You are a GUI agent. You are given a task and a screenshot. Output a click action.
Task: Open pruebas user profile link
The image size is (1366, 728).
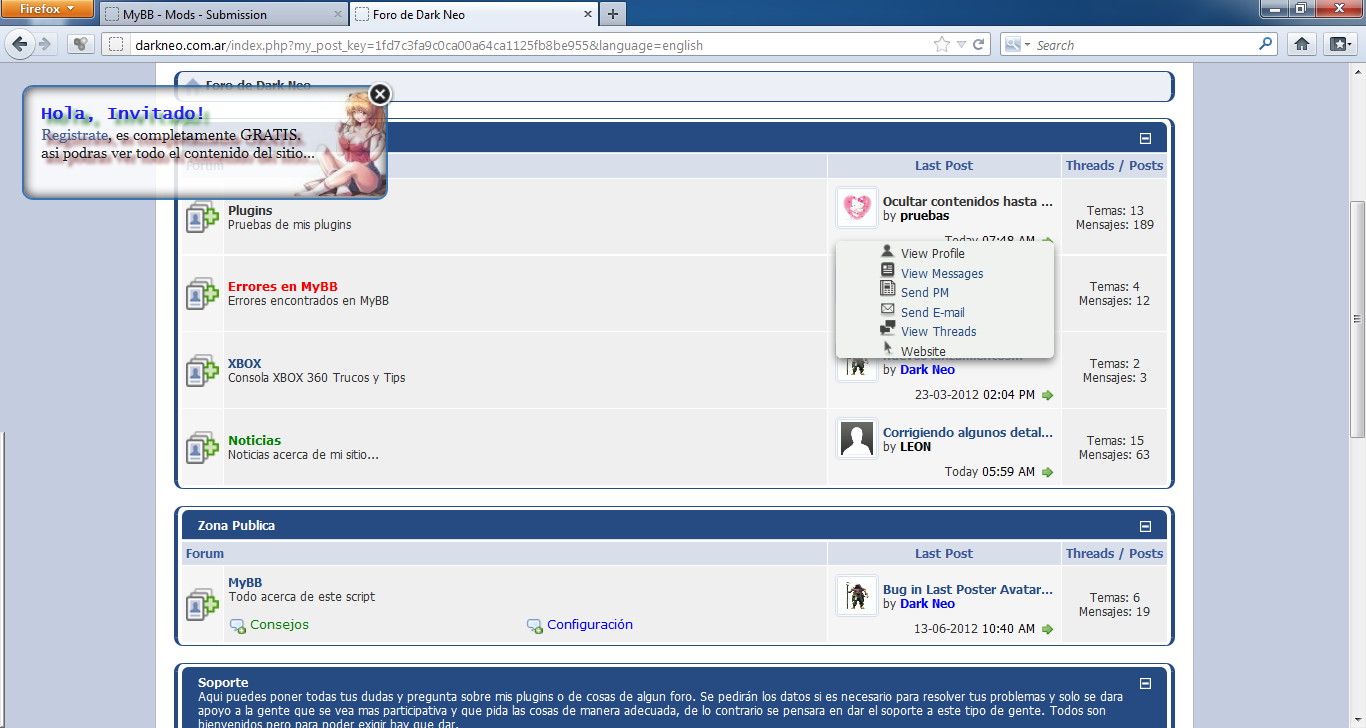925,216
